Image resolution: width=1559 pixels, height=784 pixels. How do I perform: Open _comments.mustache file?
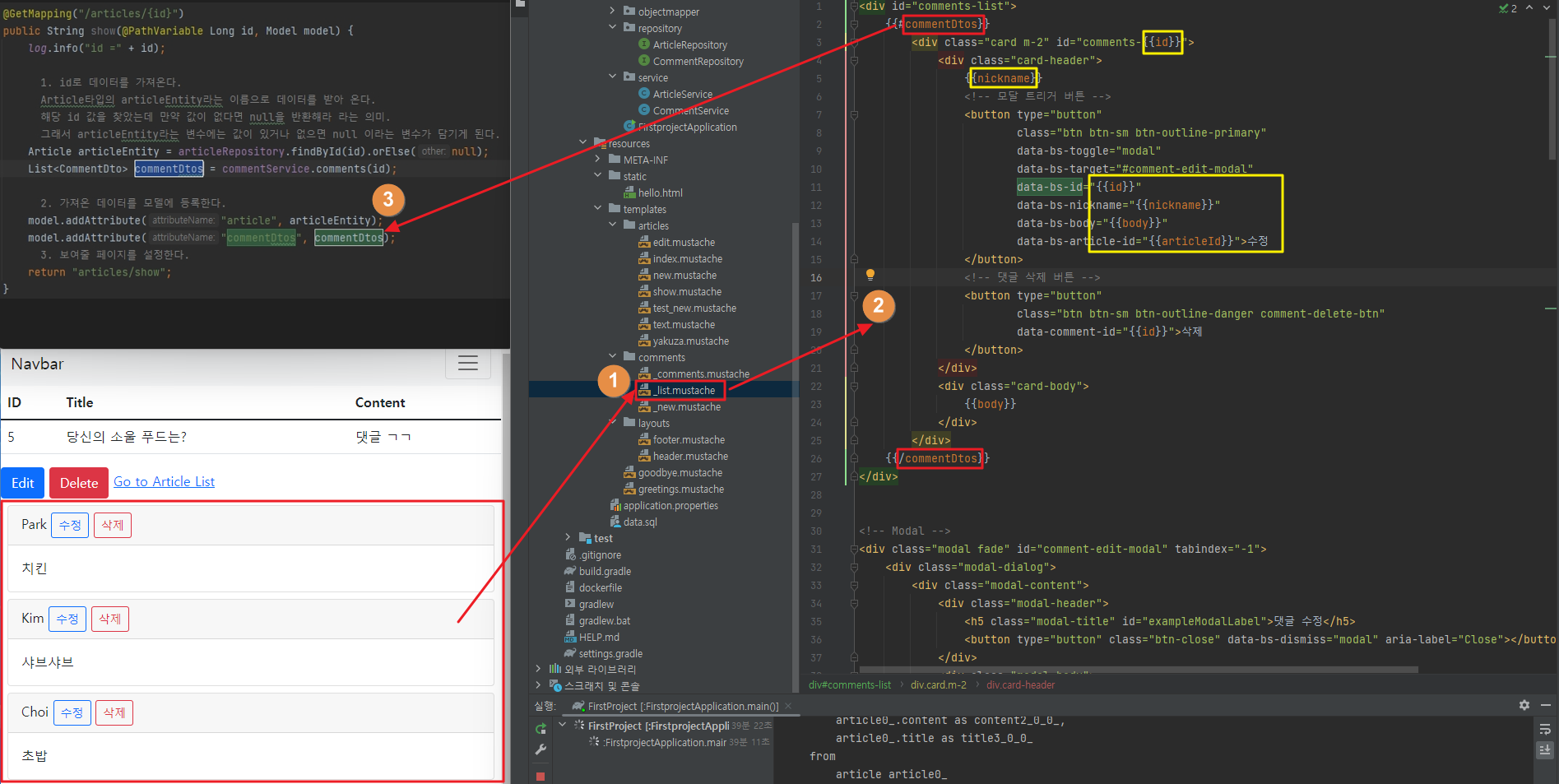coord(694,374)
